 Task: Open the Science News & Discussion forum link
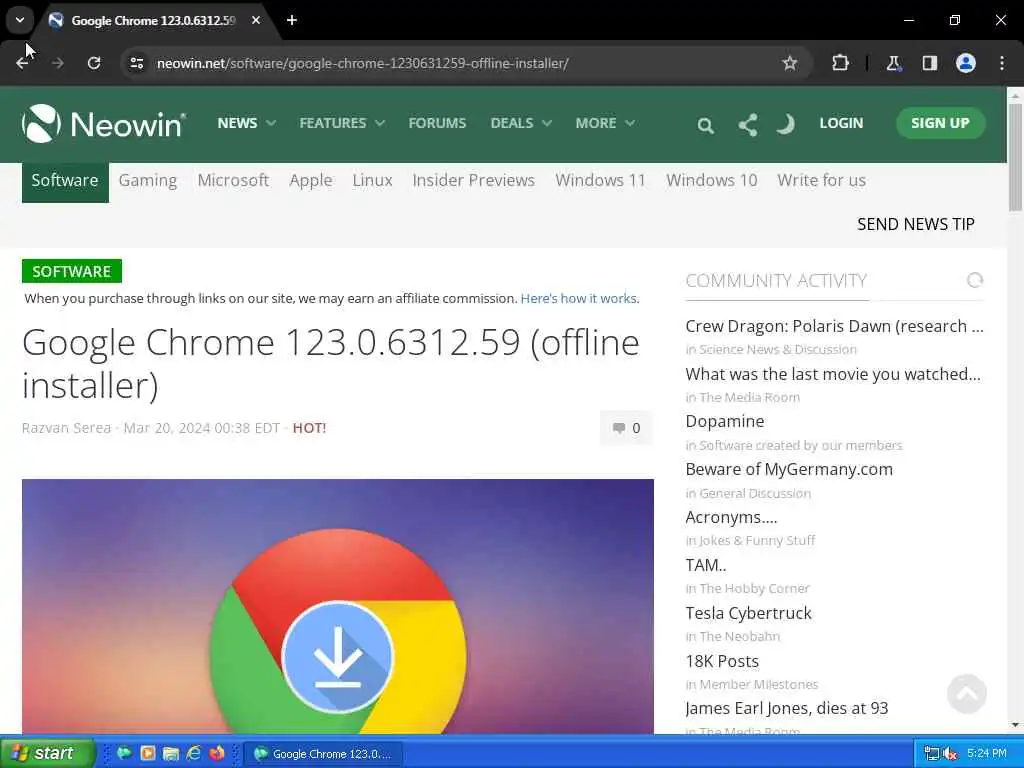[778, 350]
